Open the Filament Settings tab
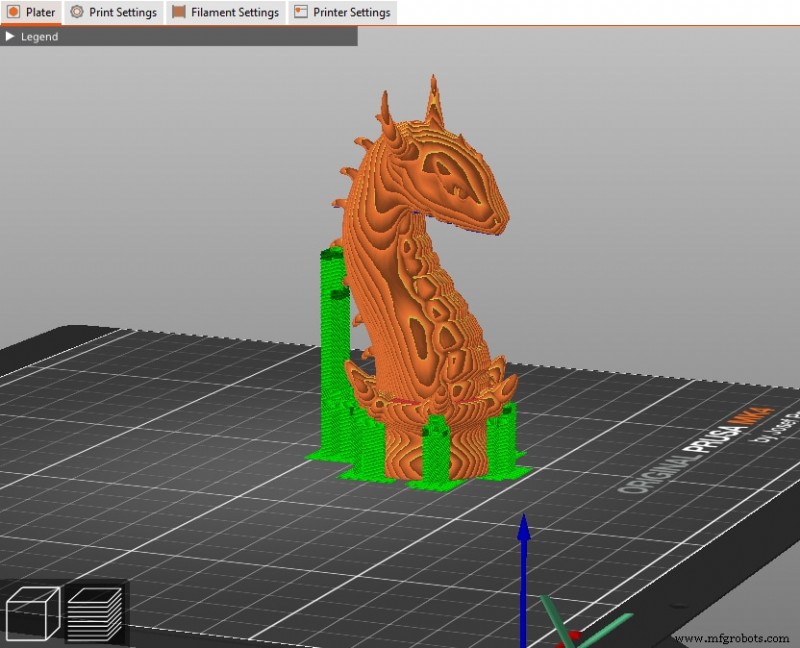 [226, 12]
